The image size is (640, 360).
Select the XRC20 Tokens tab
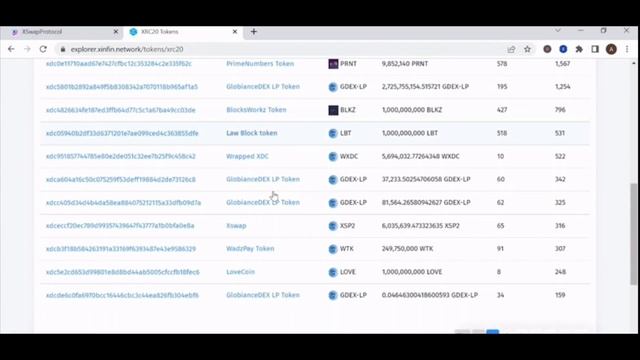(184, 32)
